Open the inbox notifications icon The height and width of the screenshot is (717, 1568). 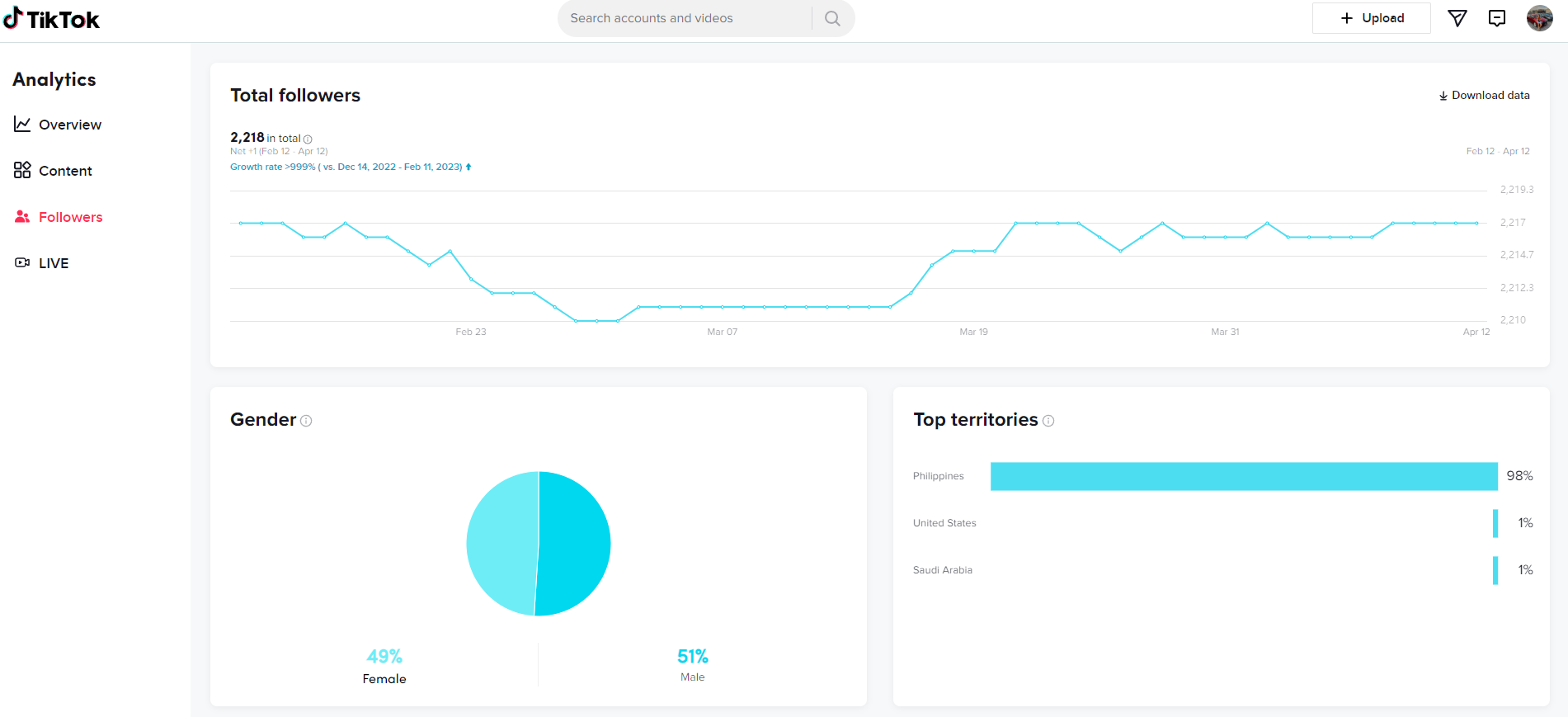pos(1497,18)
